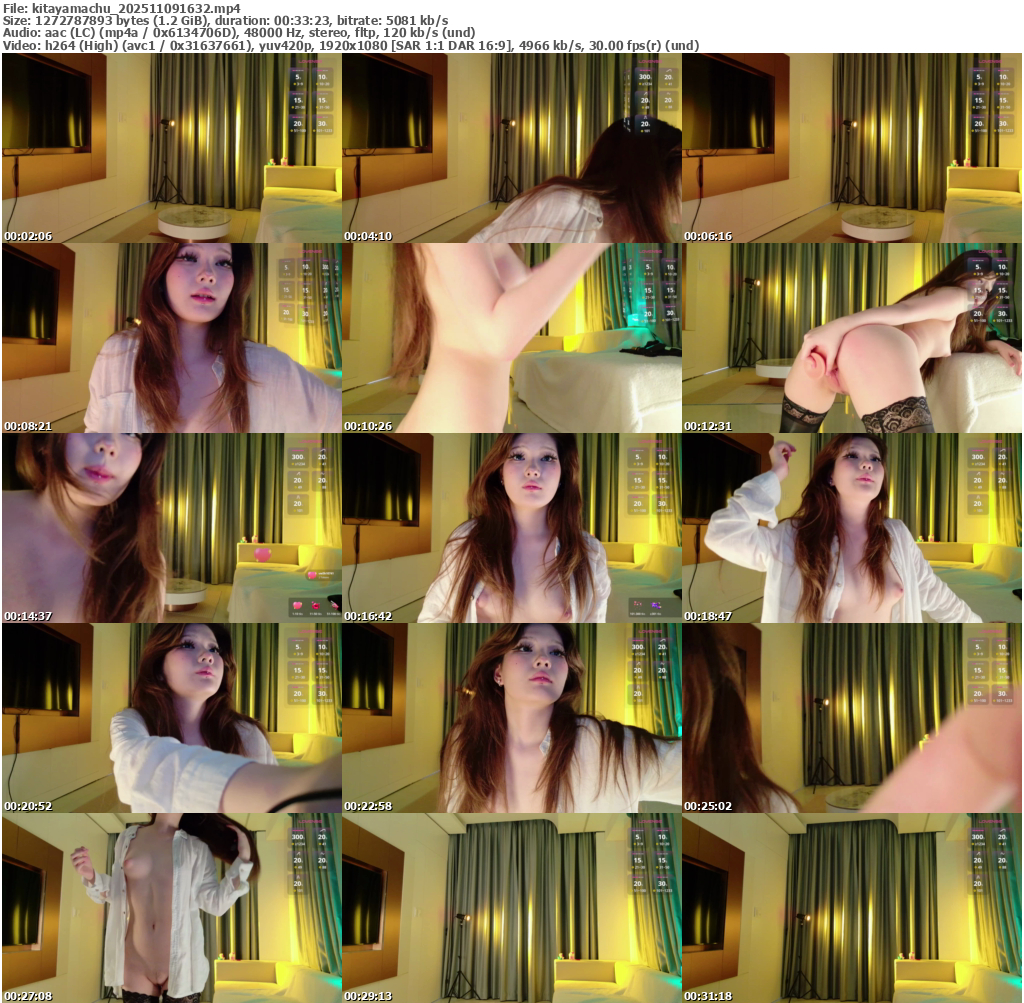Viewport: 1024px width, 1003px height.
Task: Select the frame at 00:10:26
Action: pyautogui.click(x=512, y=338)
